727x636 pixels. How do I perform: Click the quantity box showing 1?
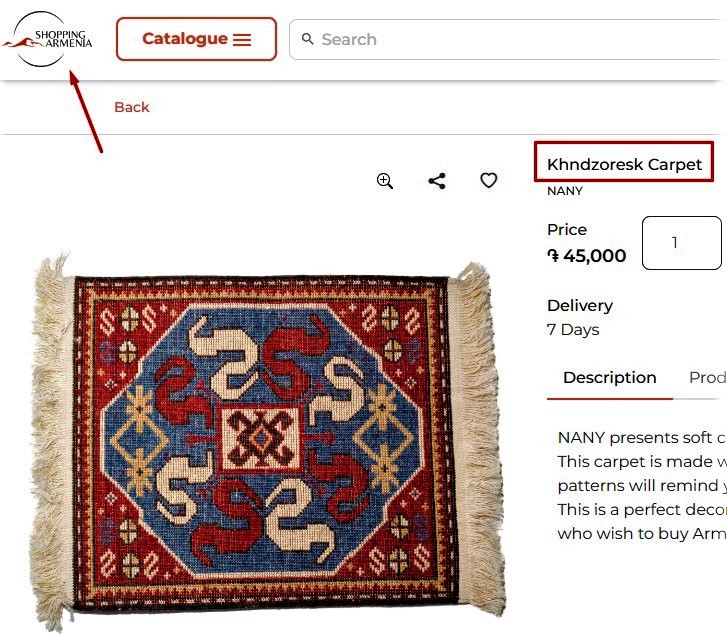tap(680, 243)
